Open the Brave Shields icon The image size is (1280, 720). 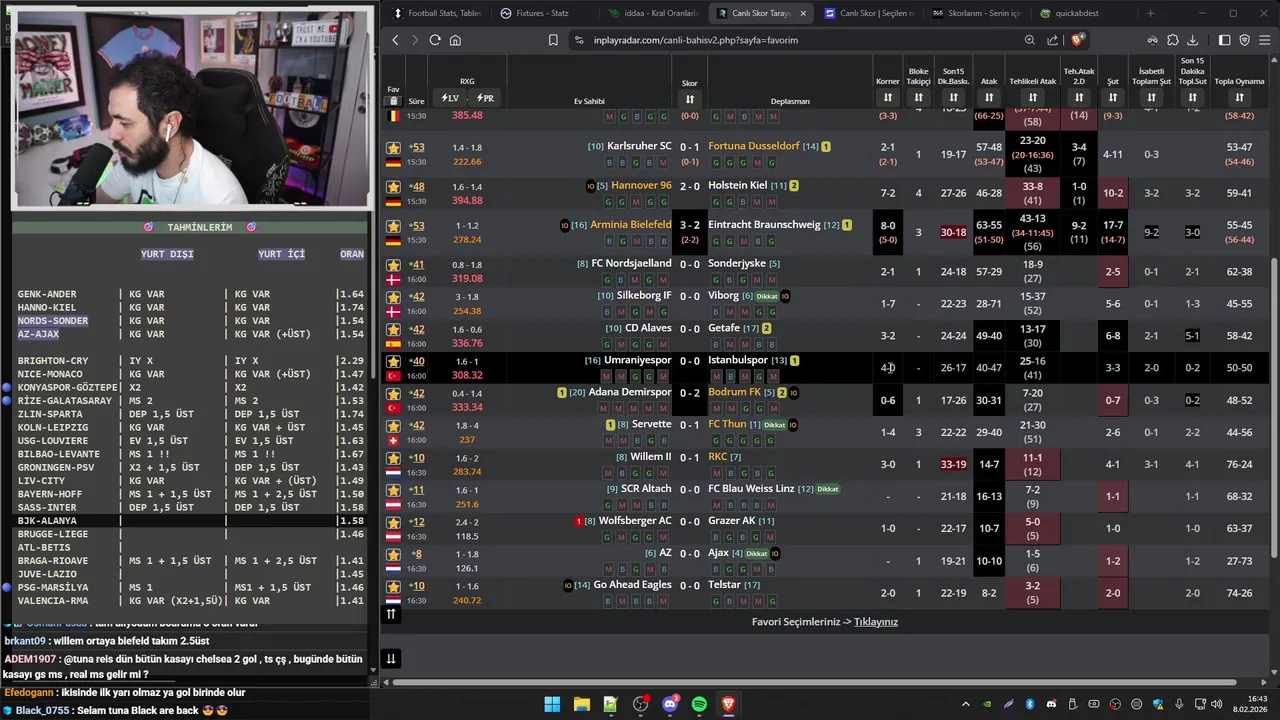tap(1077, 40)
